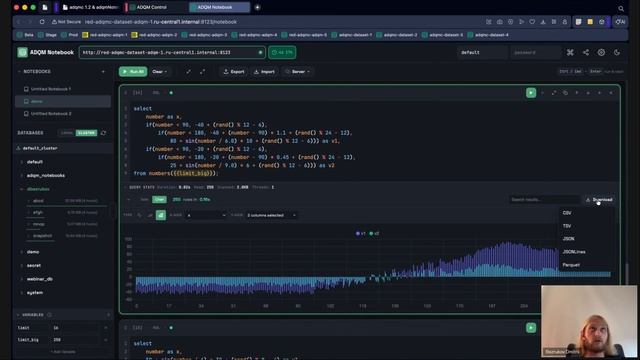Switch to the ADQM Control browser tab
Viewport: 640px width, 360px height.
155,7
